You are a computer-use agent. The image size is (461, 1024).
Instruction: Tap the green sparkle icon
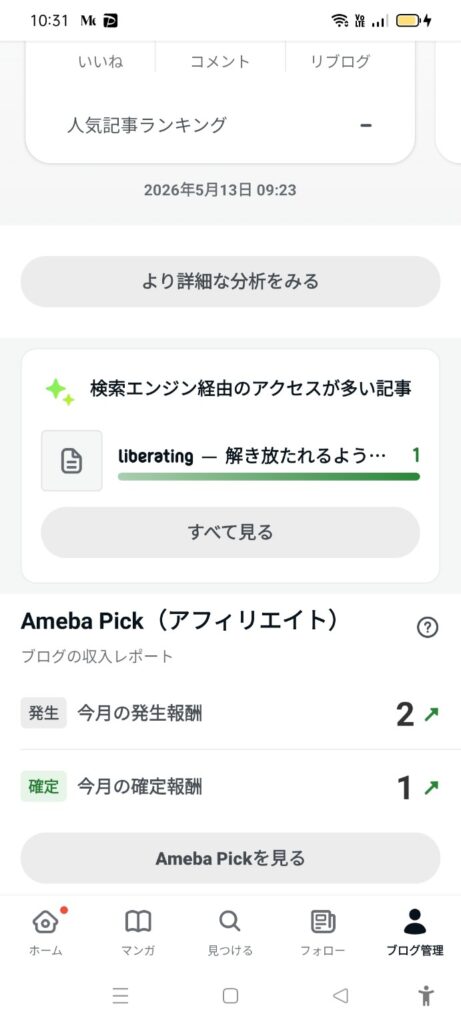(60, 391)
